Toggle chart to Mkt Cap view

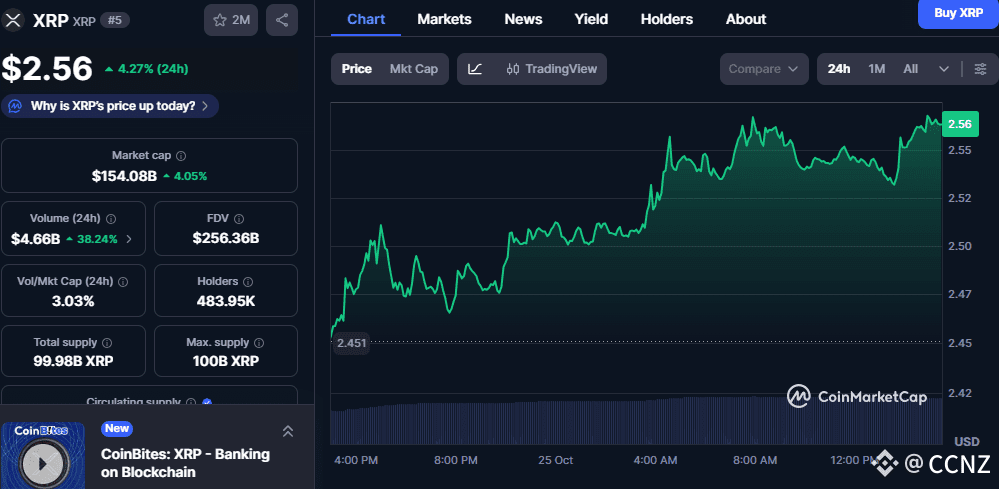[x=413, y=69]
